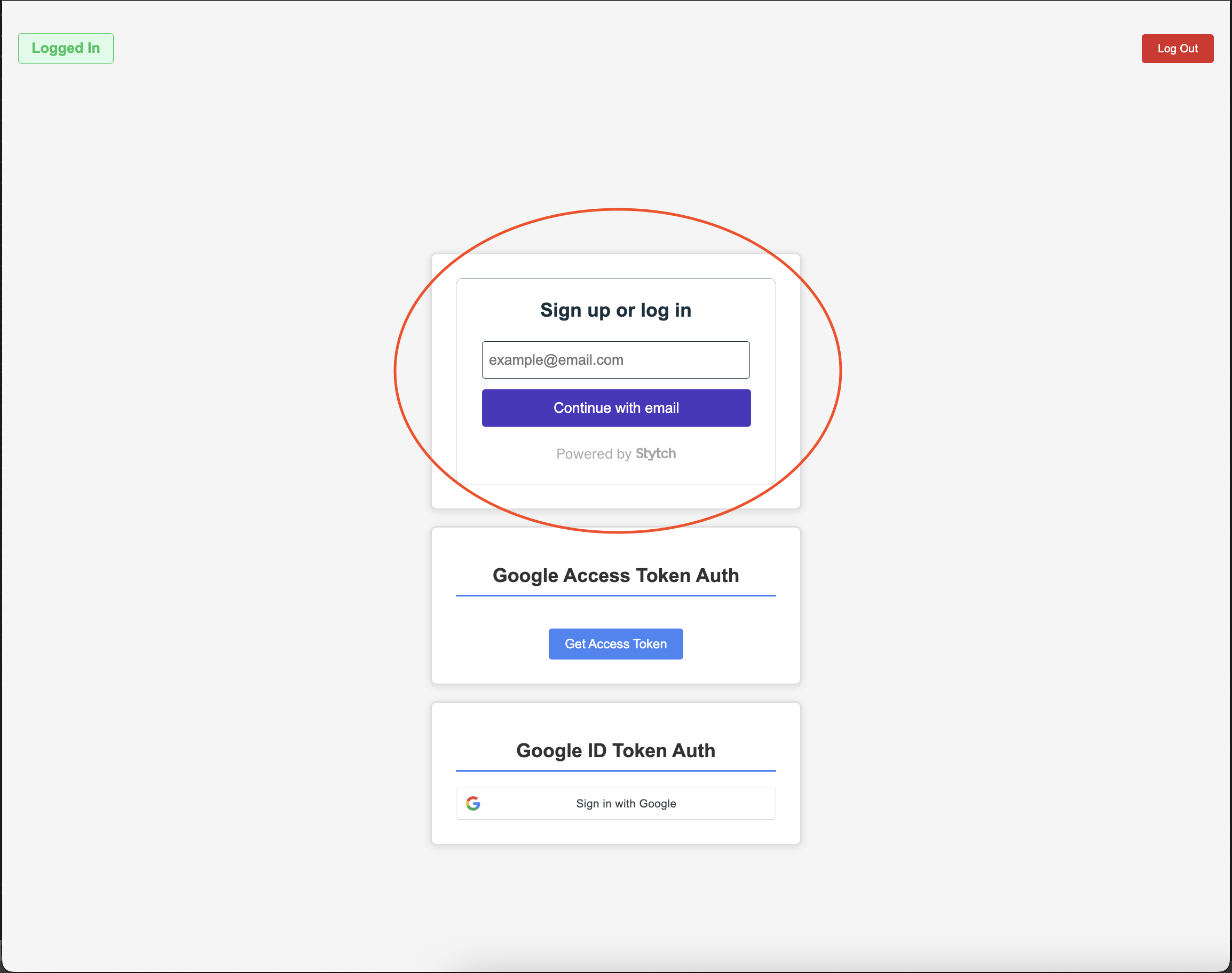Focus the example@email.com input field
The height and width of the screenshot is (973, 1232).
(x=615, y=360)
